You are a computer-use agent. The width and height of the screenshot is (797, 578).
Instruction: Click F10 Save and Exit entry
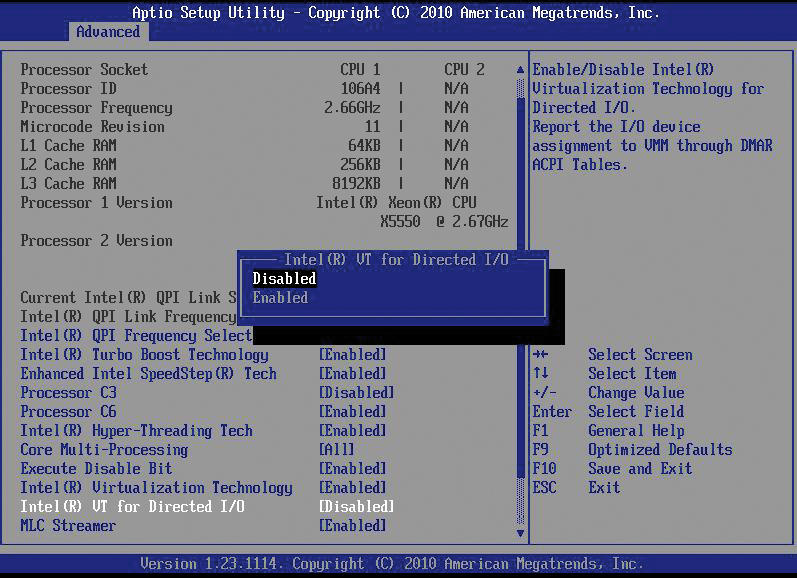612,468
